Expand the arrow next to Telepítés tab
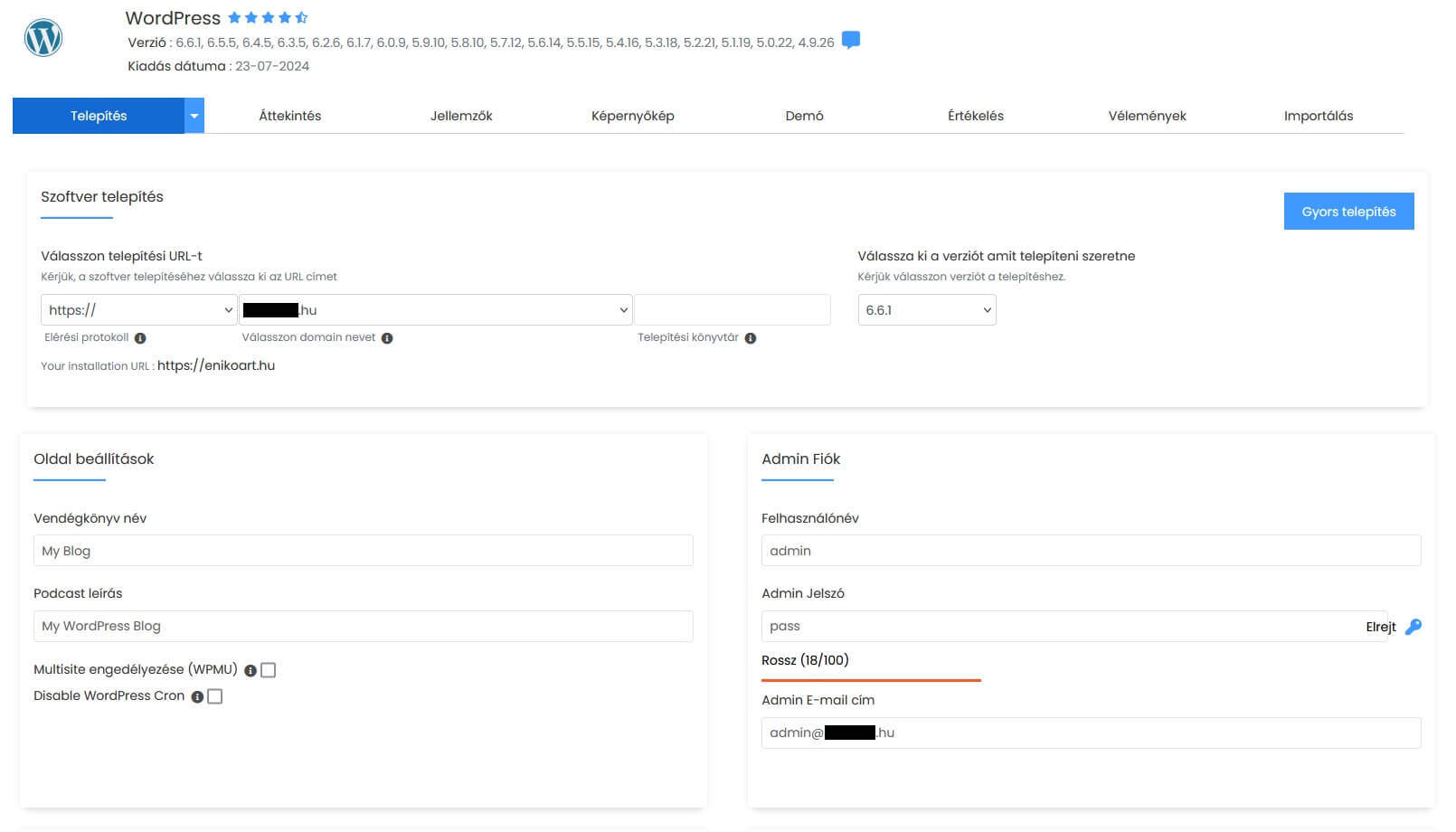Screen dimensions: 1456x832 click(194, 115)
